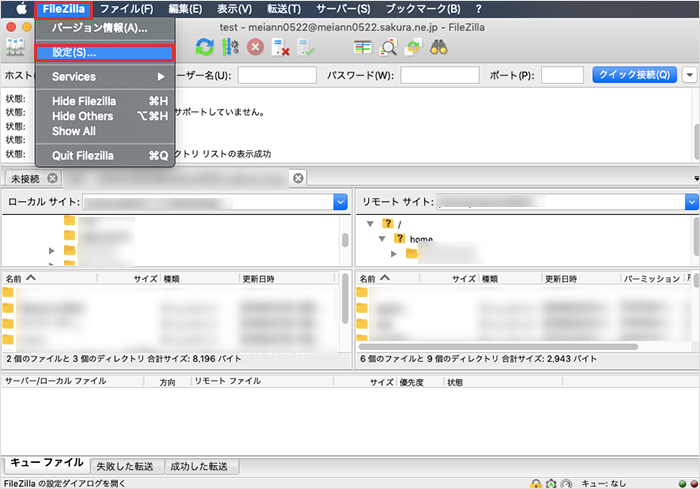Image resolution: width=700 pixels, height=489 pixels.
Task: Switch to the 失敗した転送 tab
Action: (124, 466)
